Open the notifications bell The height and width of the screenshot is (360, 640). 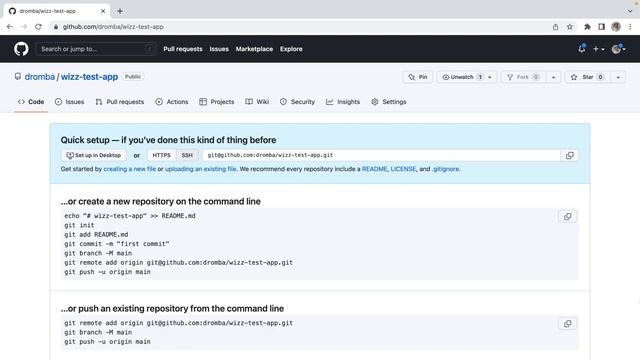[582, 49]
